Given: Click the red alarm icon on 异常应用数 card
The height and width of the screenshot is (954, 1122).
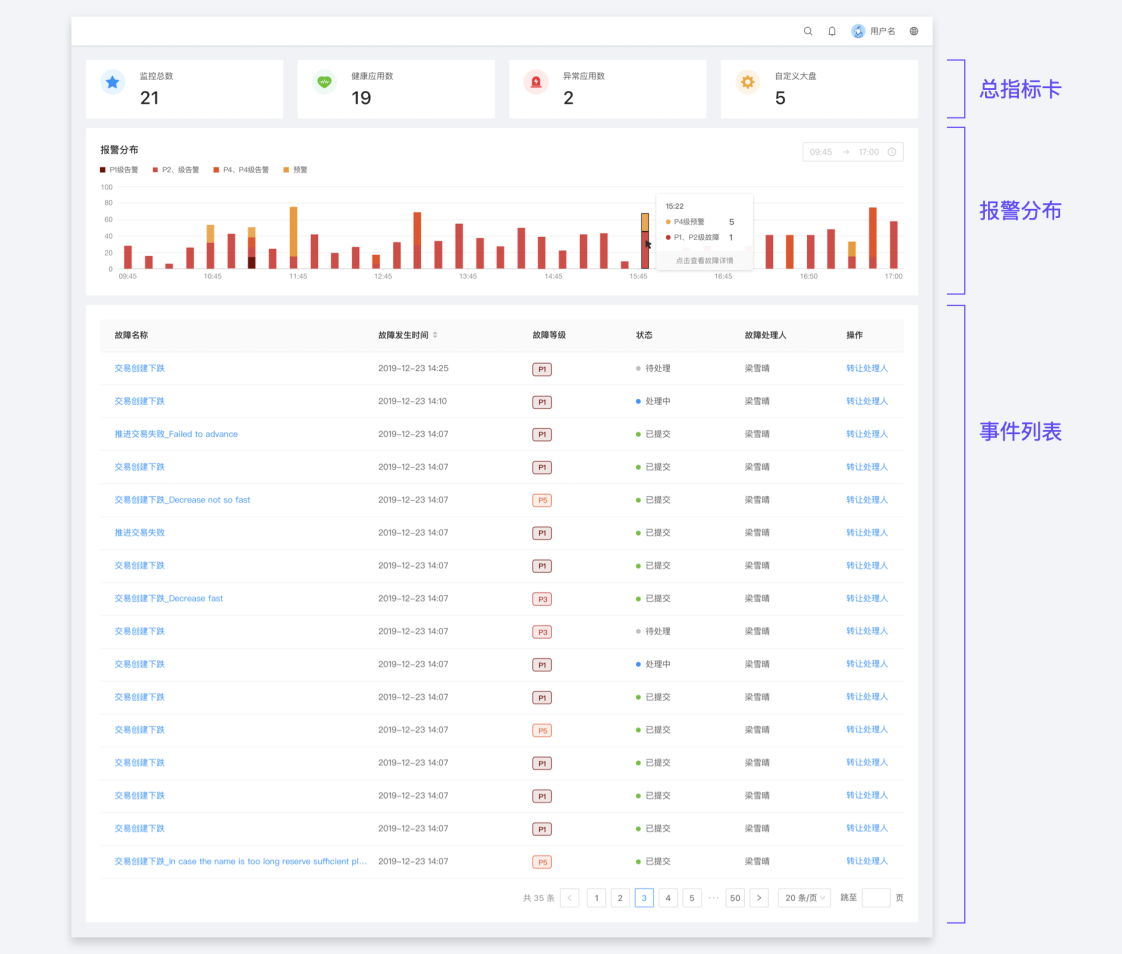Looking at the screenshot, I should (536, 82).
